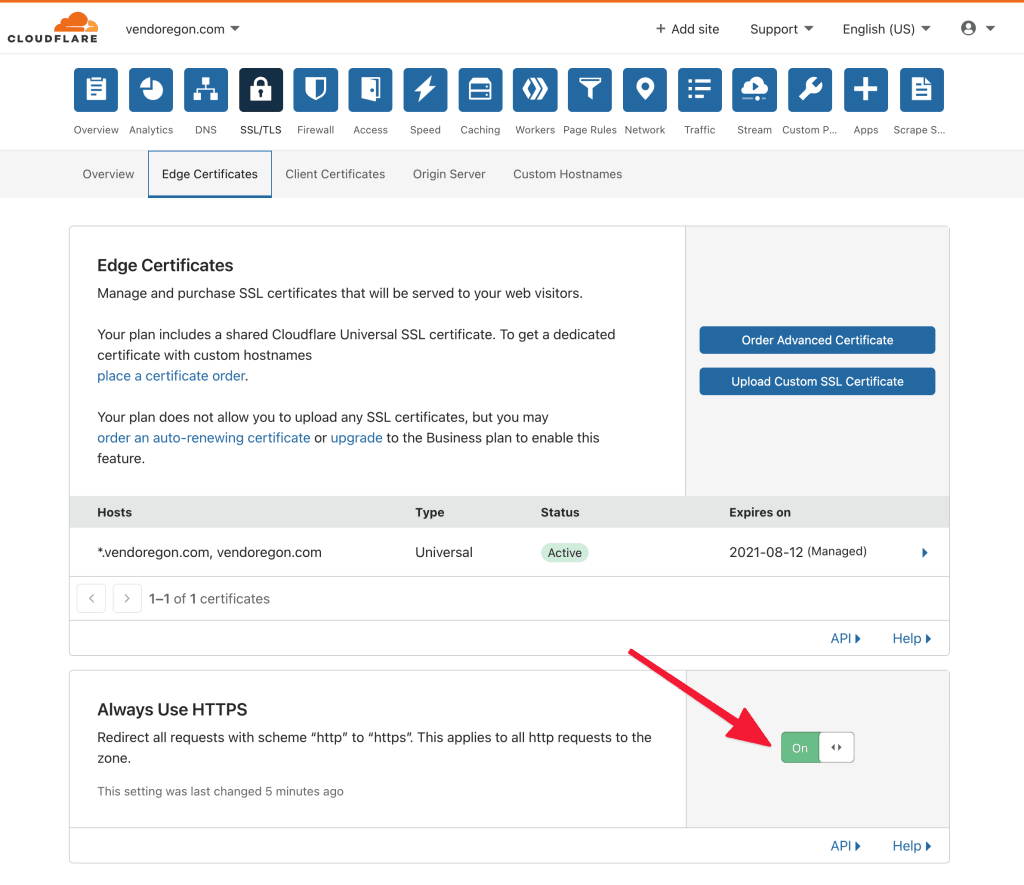The height and width of the screenshot is (885, 1024).
Task: Click the next page arrow under certificates
Action: point(127,597)
